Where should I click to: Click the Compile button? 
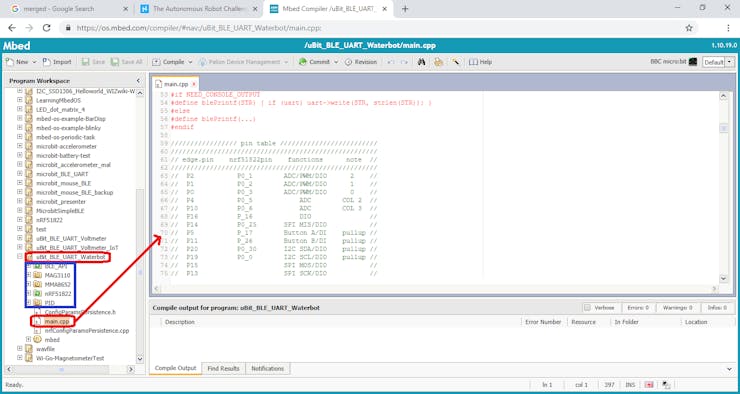(169, 62)
